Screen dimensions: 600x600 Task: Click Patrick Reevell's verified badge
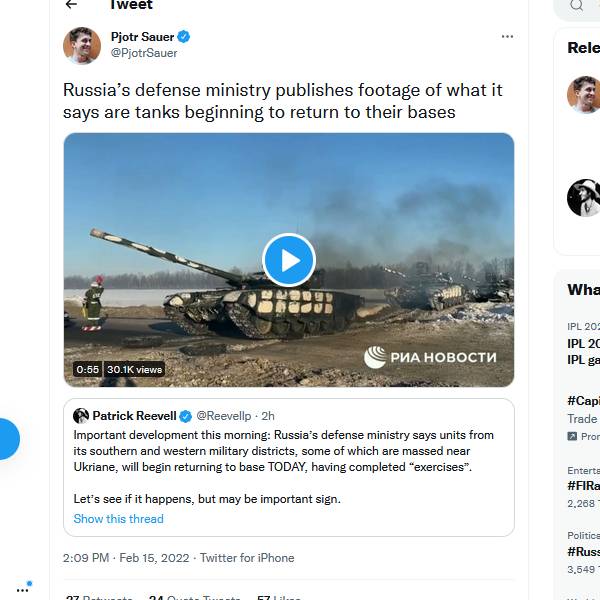tap(186, 416)
